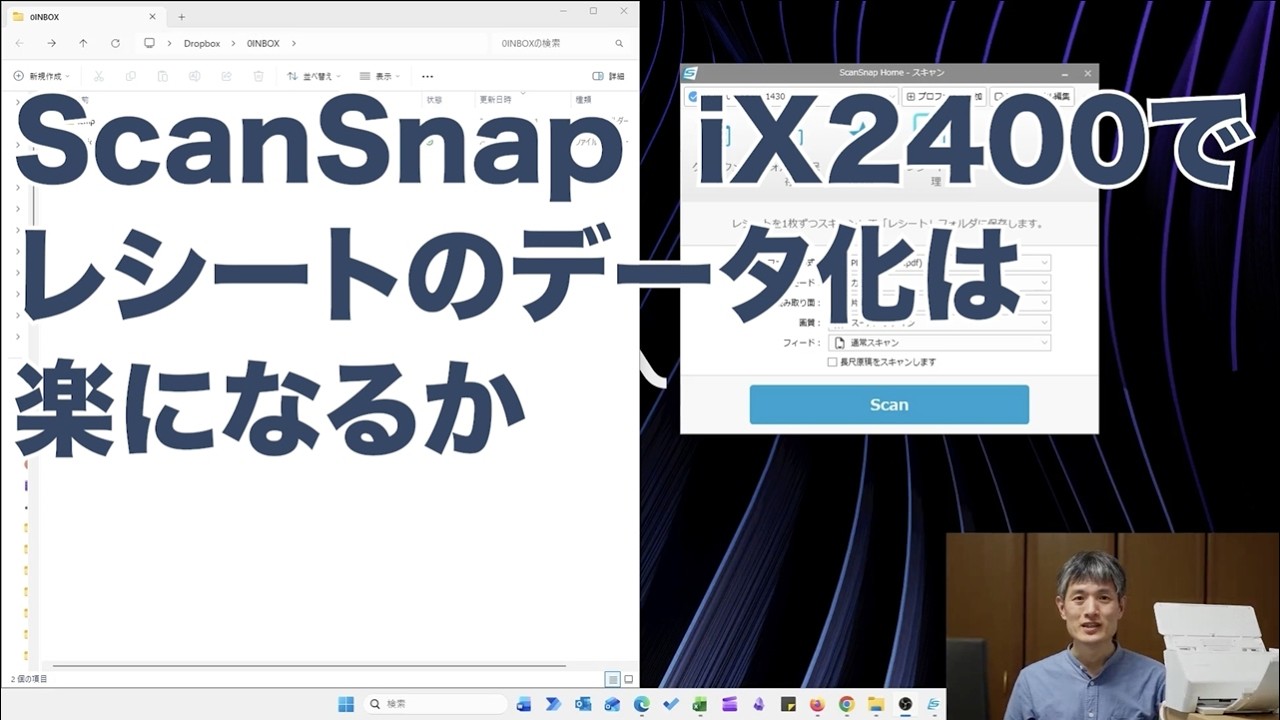The height and width of the screenshot is (720, 1280).
Task: Open Microsoft To Do from taskbar
Action: (x=671, y=704)
